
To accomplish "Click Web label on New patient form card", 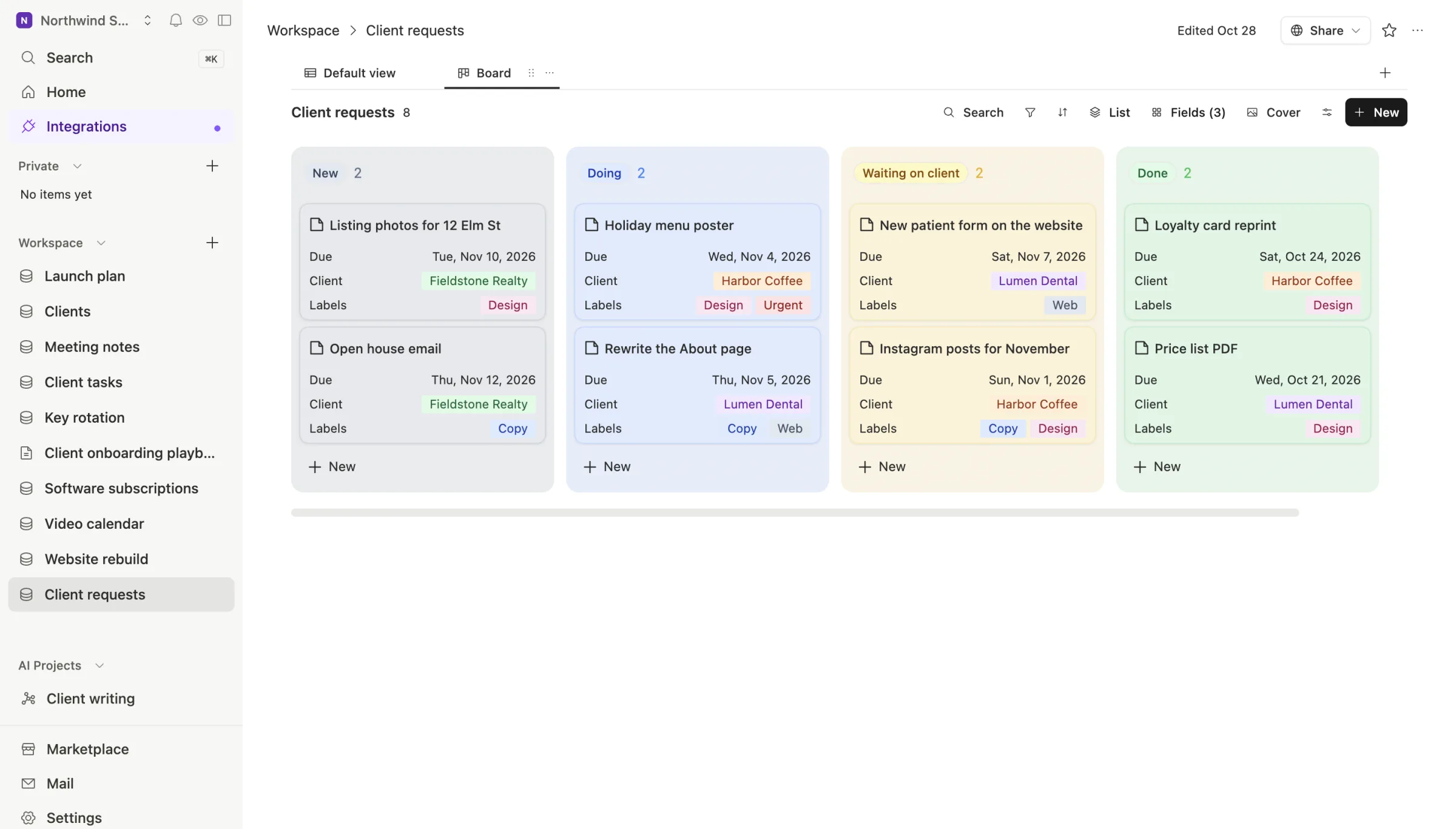I will [1065, 306].
